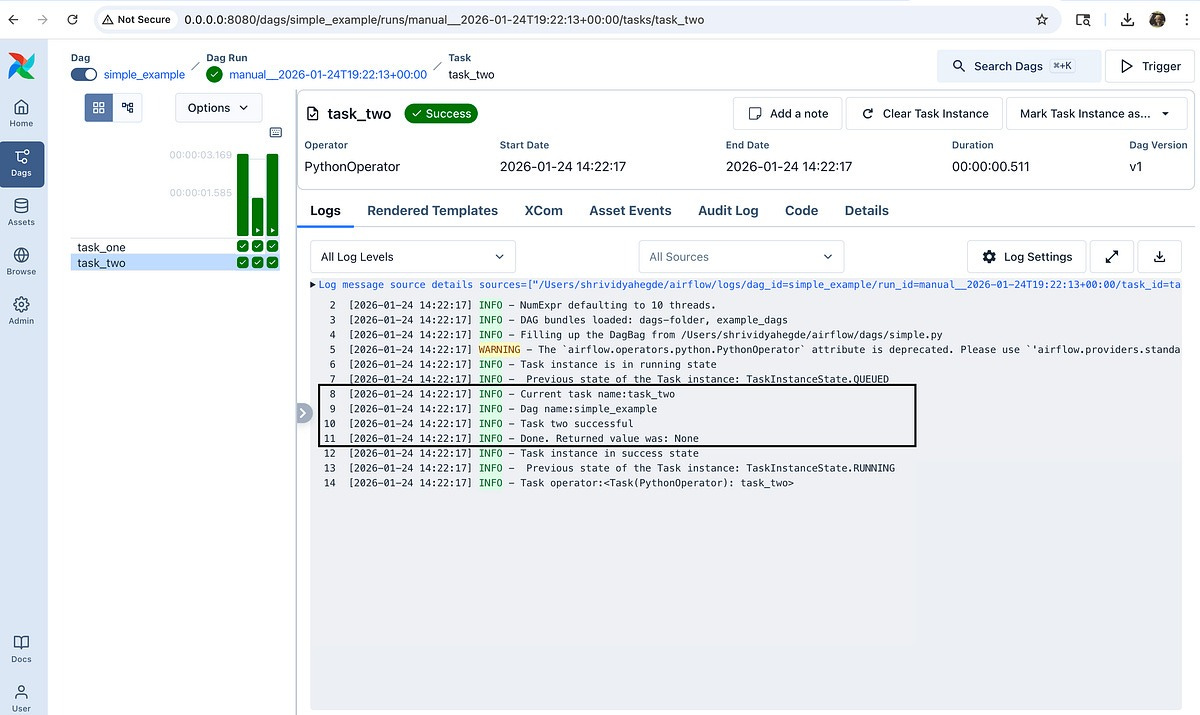Follow the manual Dag Run breadcrumb link
This screenshot has width=1200, height=715.
(x=328, y=74)
